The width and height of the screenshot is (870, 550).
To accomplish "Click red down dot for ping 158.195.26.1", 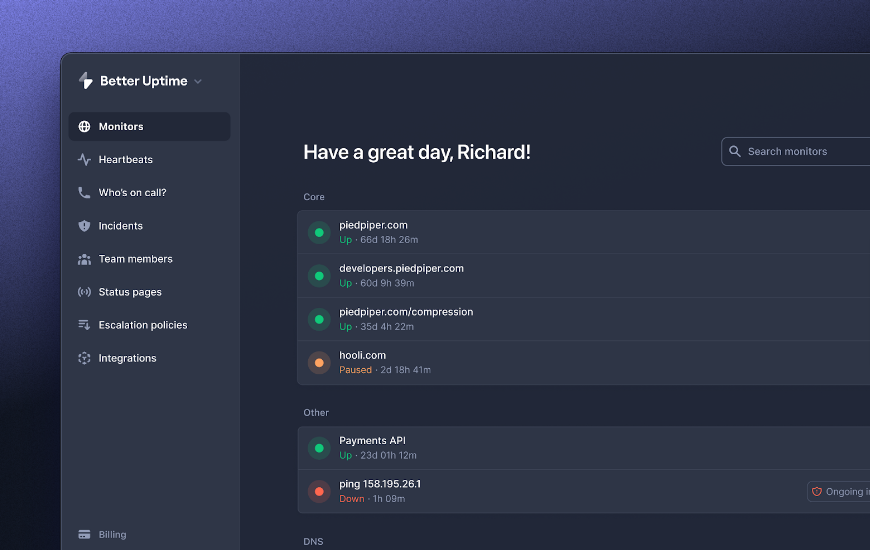I will [x=319, y=491].
